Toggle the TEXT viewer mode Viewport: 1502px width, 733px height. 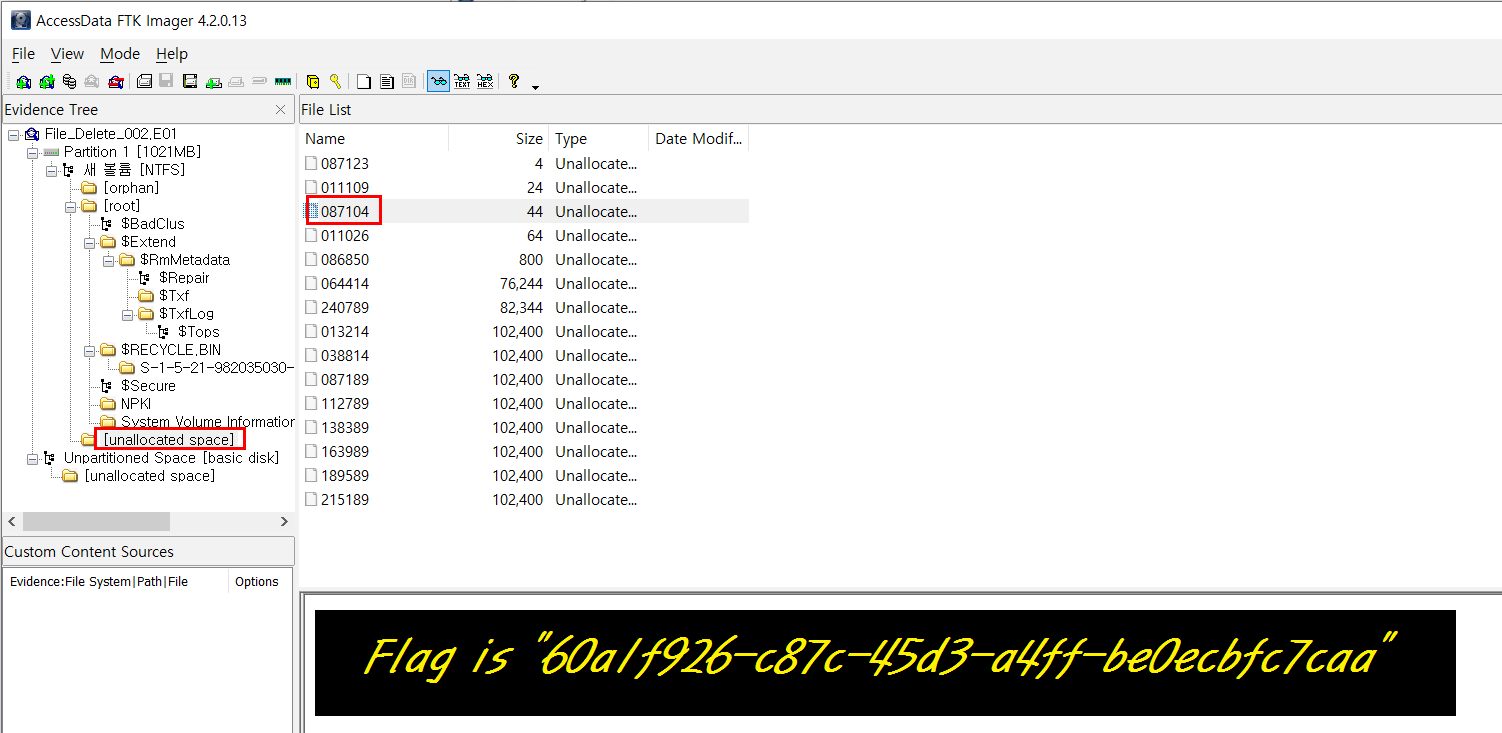(x=462, y=82)
